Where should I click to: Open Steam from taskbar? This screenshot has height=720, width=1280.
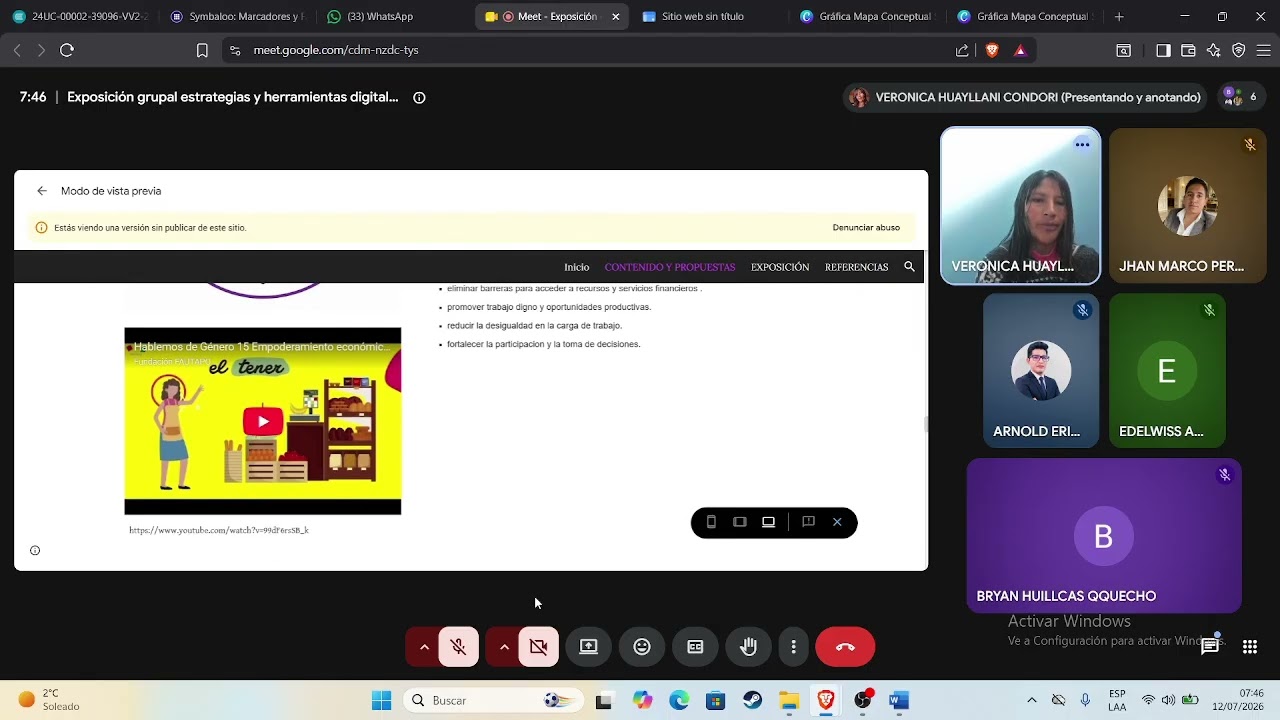pyautogui.click(x=752, y=700)
